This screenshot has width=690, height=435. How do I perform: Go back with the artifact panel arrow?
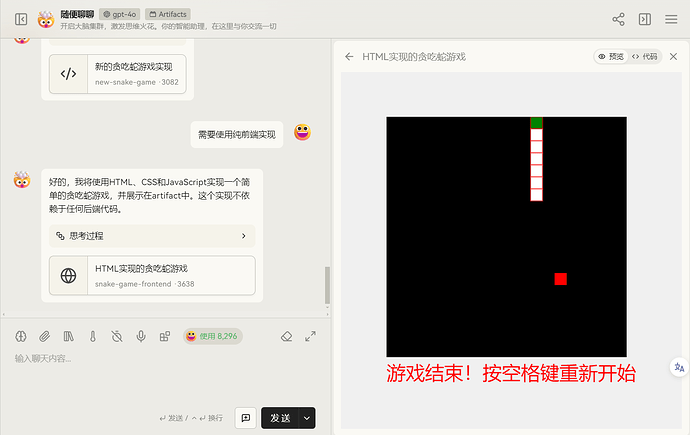[x=349, y=57]
